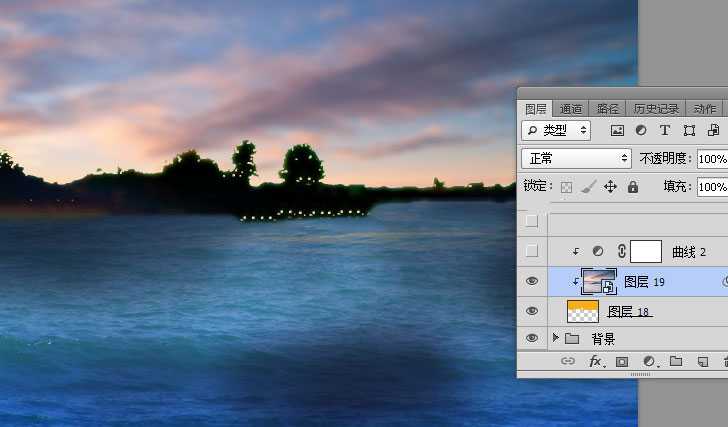Hide the 背景 group
Screen dimensions: 728x427
532,338
